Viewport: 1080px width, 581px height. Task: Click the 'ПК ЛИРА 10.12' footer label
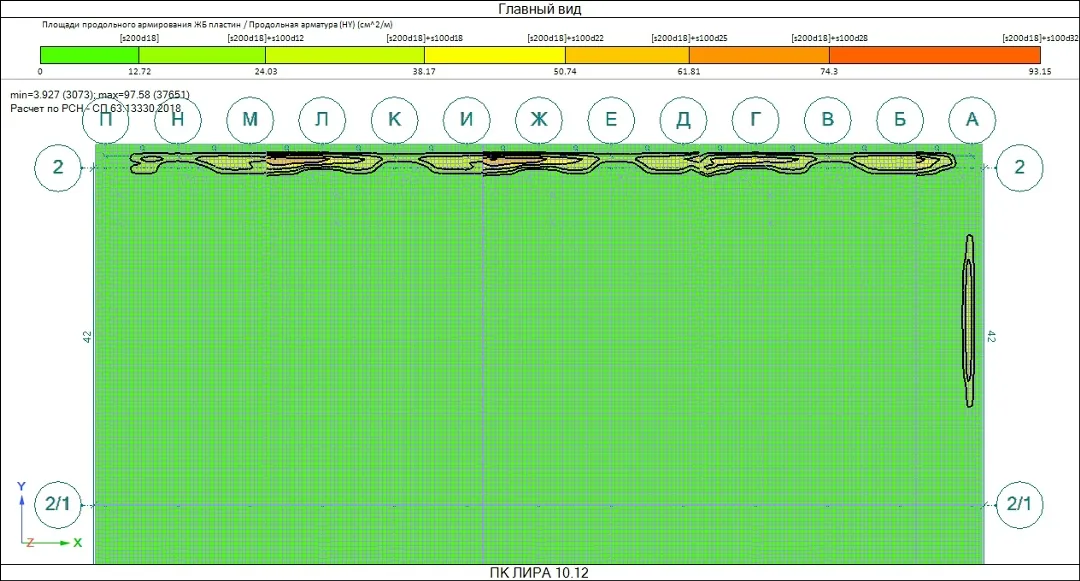(539, 573)
